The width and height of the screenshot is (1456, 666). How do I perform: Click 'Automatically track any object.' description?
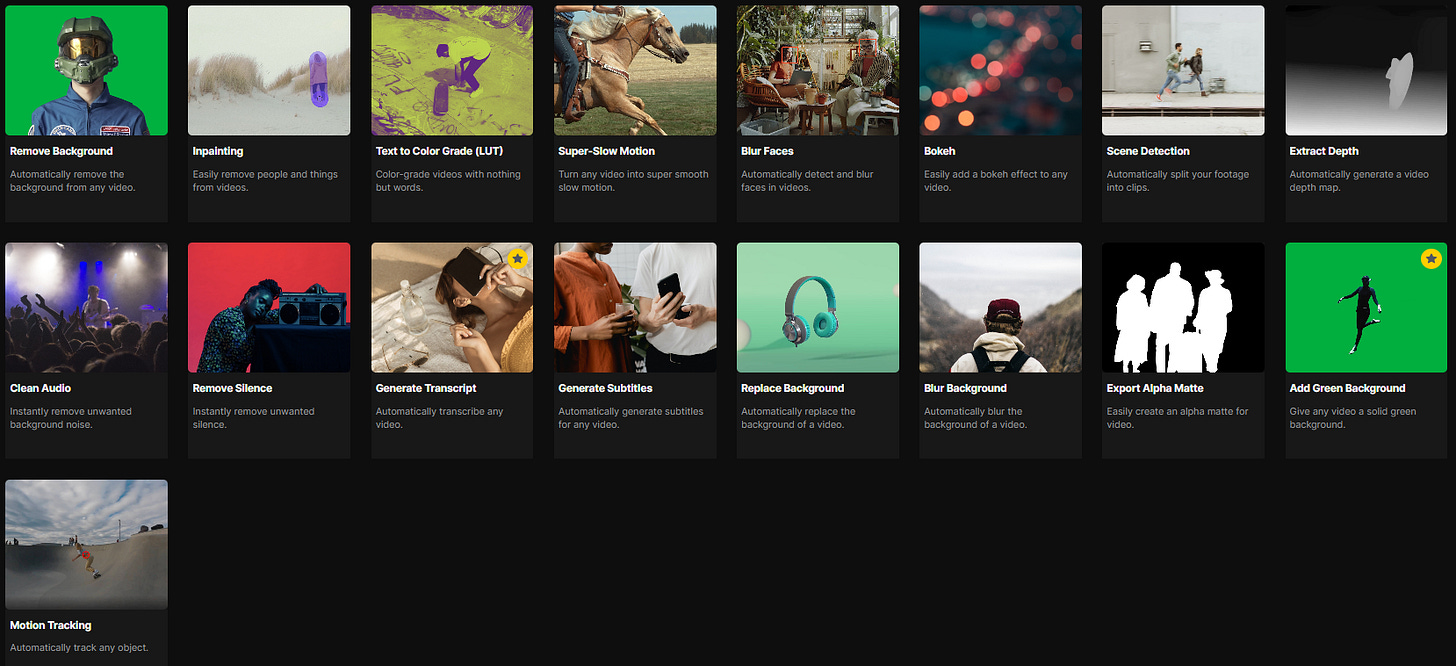tap(79, 648)
